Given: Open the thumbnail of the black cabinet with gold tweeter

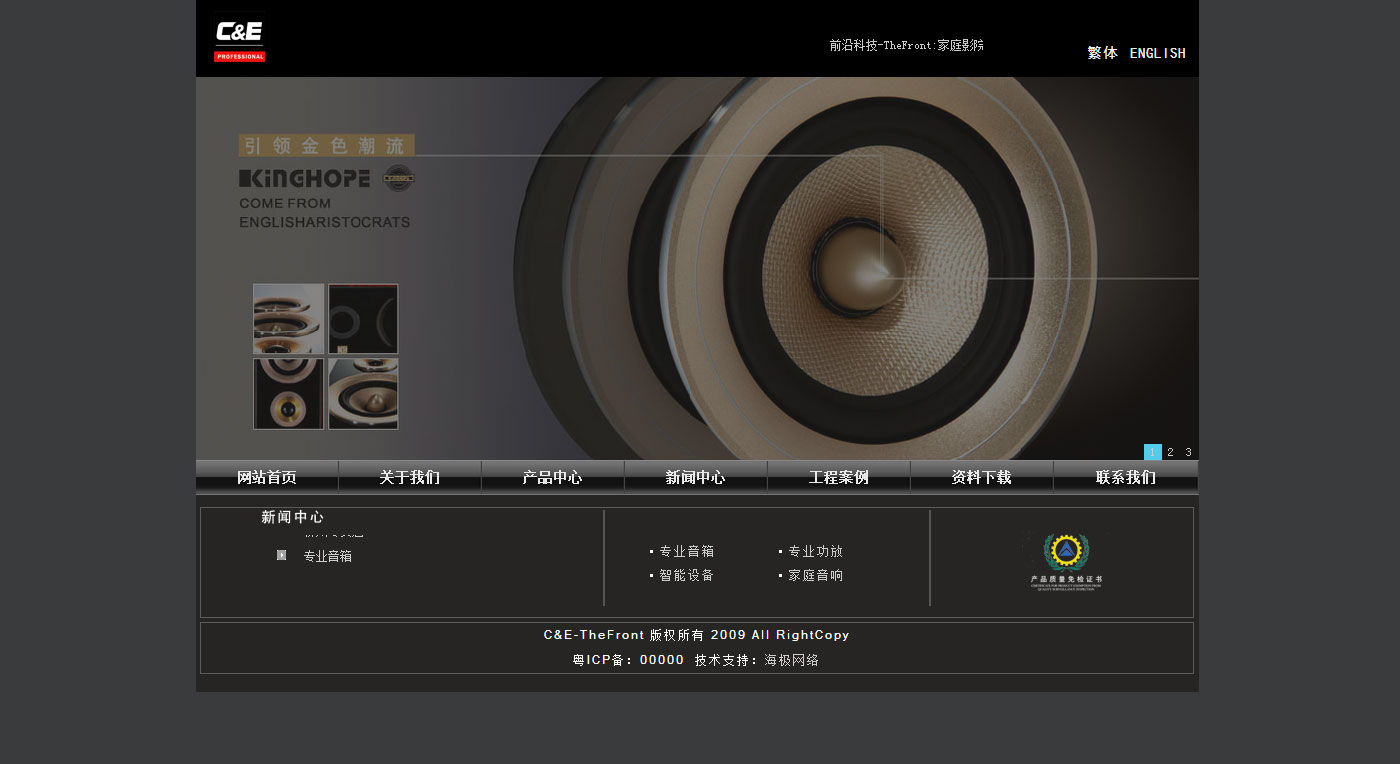Looking at the screenshot, I should click(x=289, y=394).
